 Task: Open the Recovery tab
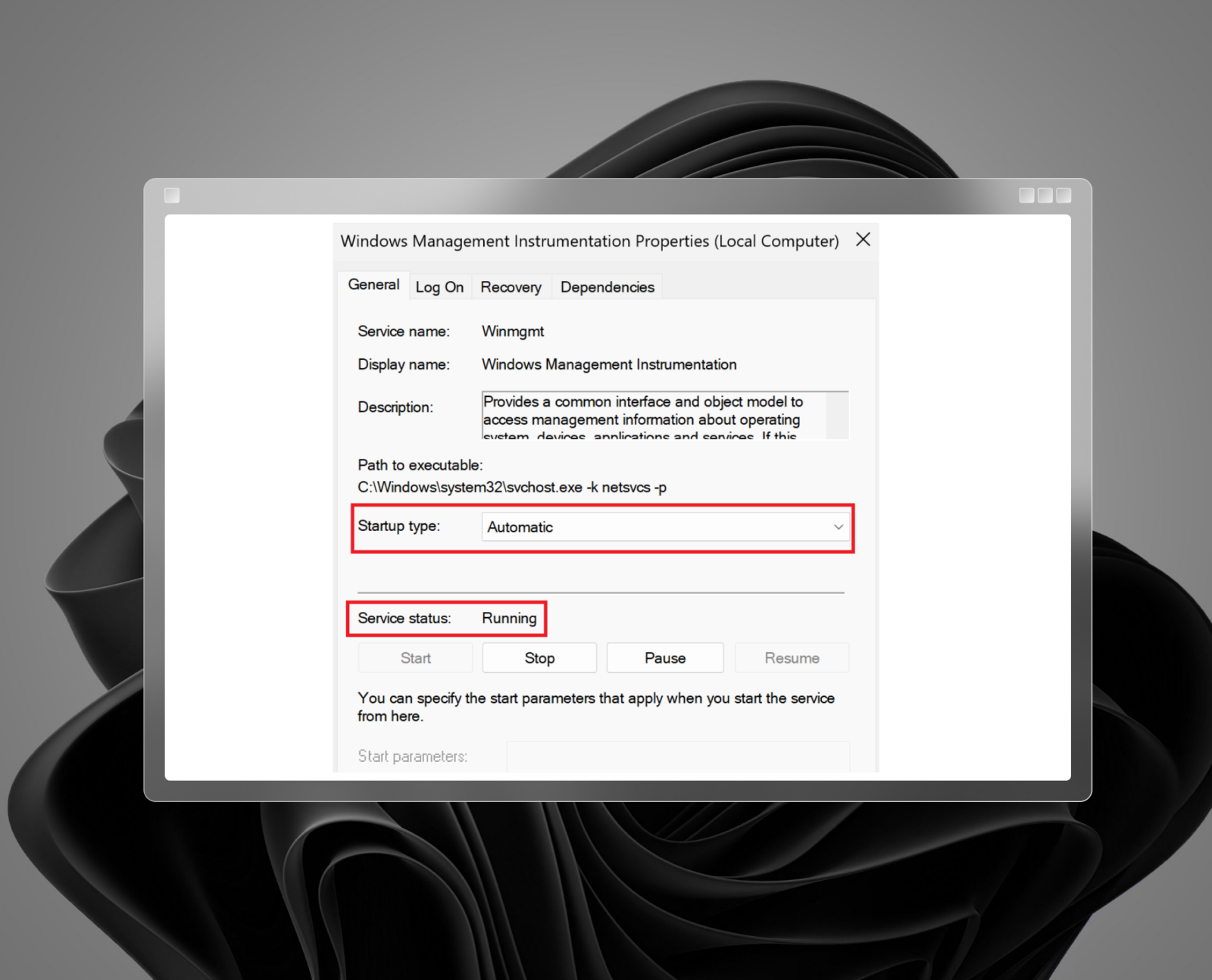coord(511,286)
